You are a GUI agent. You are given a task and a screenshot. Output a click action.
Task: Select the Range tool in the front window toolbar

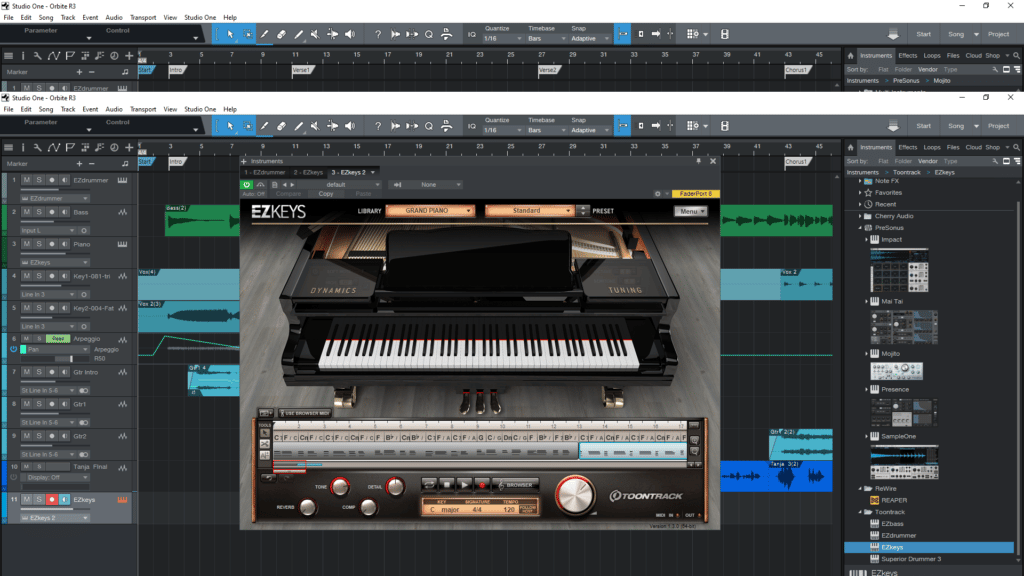pyautogui.click(x=248, y=126)
